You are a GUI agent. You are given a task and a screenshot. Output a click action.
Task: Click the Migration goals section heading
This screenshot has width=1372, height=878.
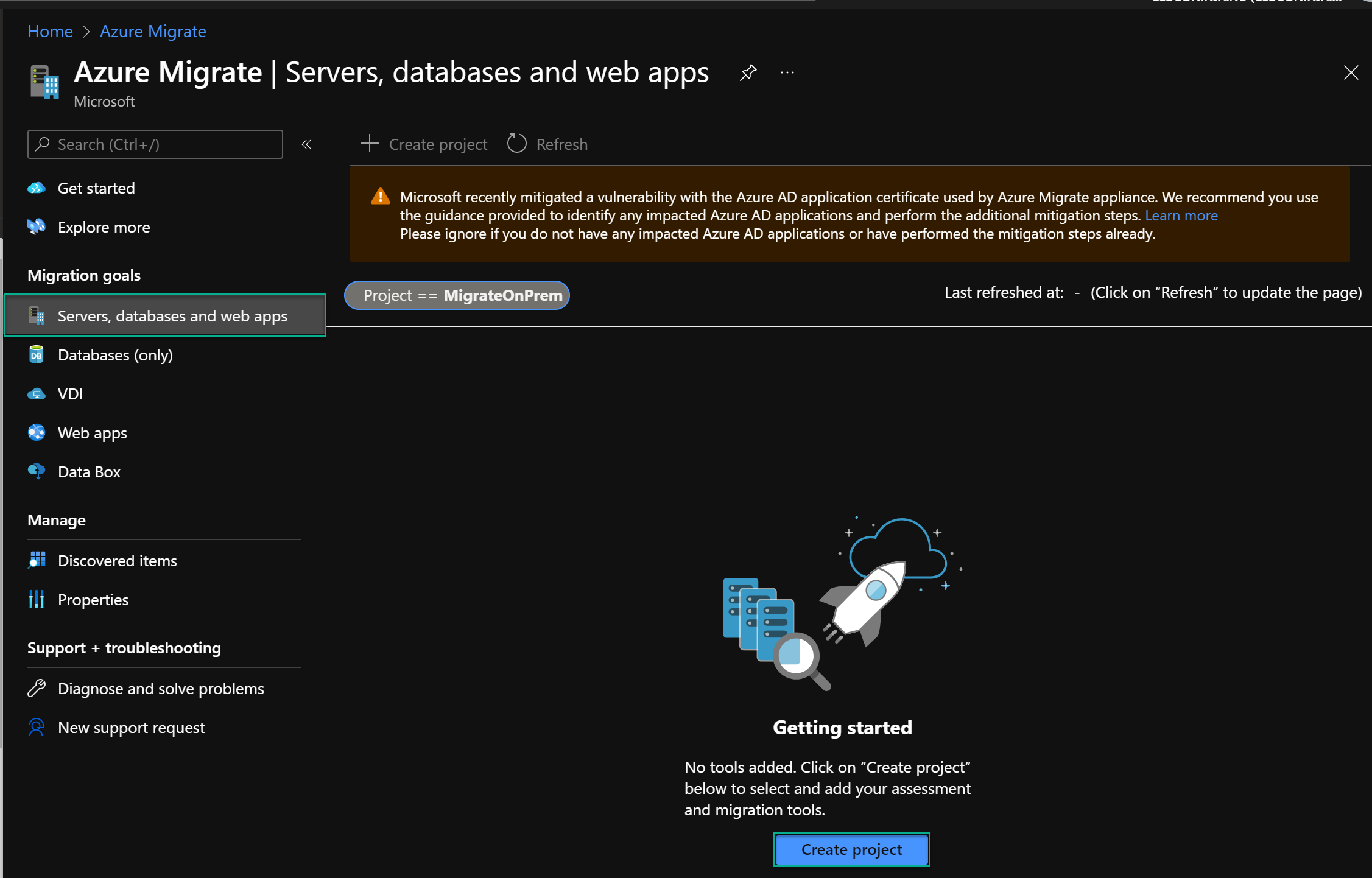84,275
